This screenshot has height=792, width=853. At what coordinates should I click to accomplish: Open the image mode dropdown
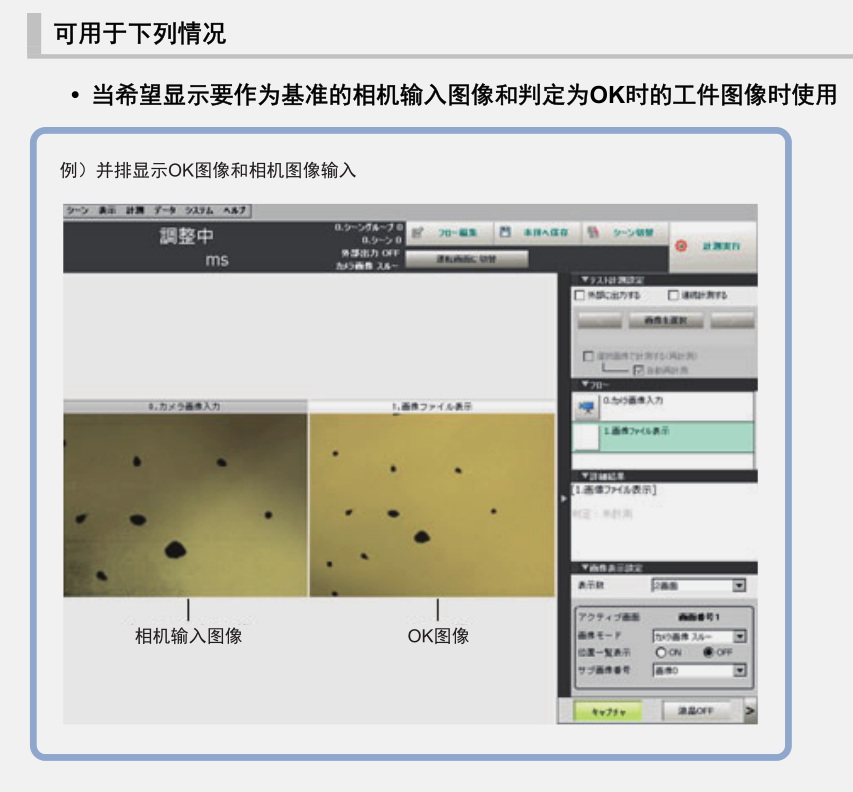click(x=699, y=636)
